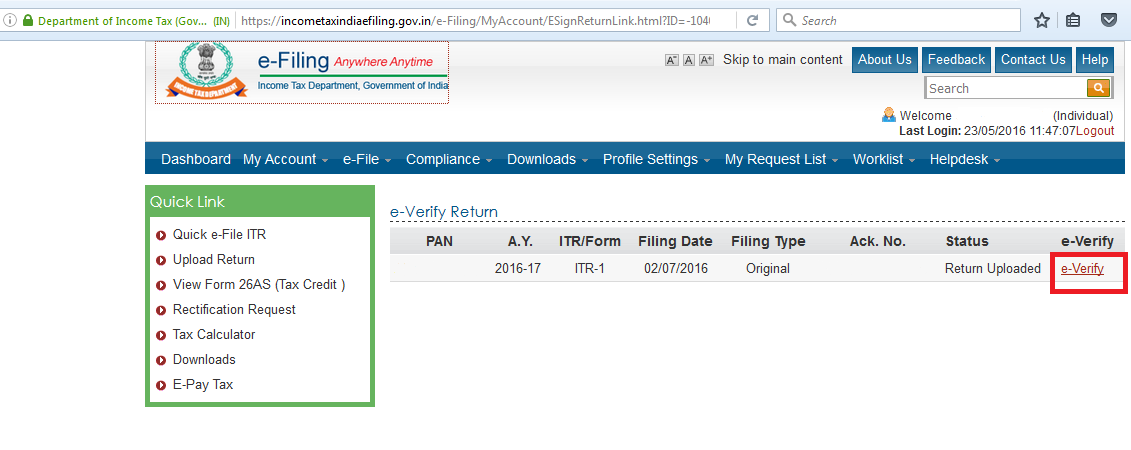Open the Profile Settings dropdown
The height and width of the screenshot is (450, 1131).
[x=656, y=160]
